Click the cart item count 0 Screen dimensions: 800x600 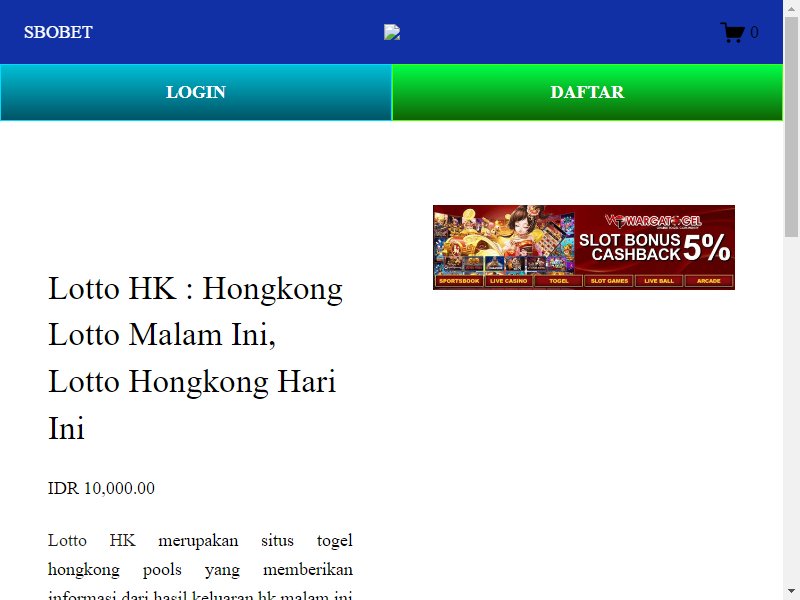pyautogui.click(x=754, y=33)
